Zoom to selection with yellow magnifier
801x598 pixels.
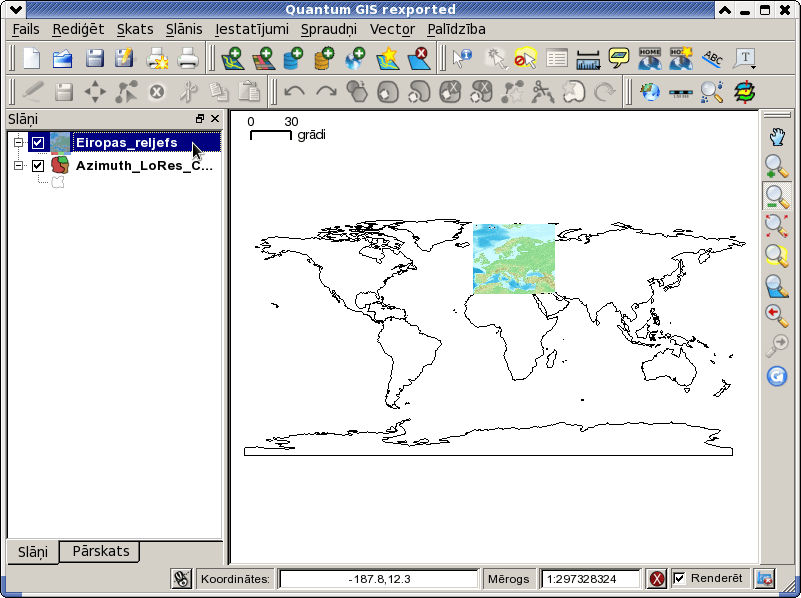click(776, 255)
